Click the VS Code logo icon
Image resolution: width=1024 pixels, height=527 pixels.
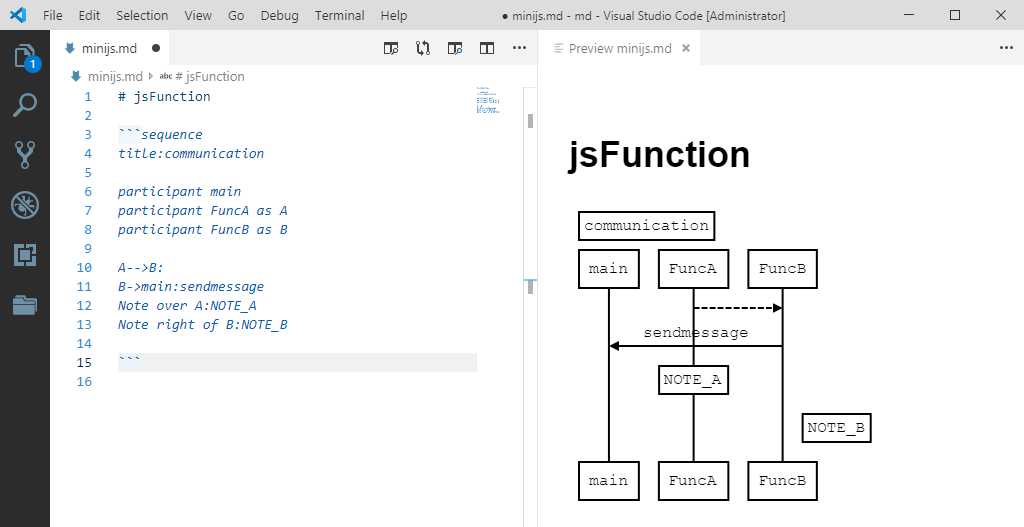tap(18, 14)
